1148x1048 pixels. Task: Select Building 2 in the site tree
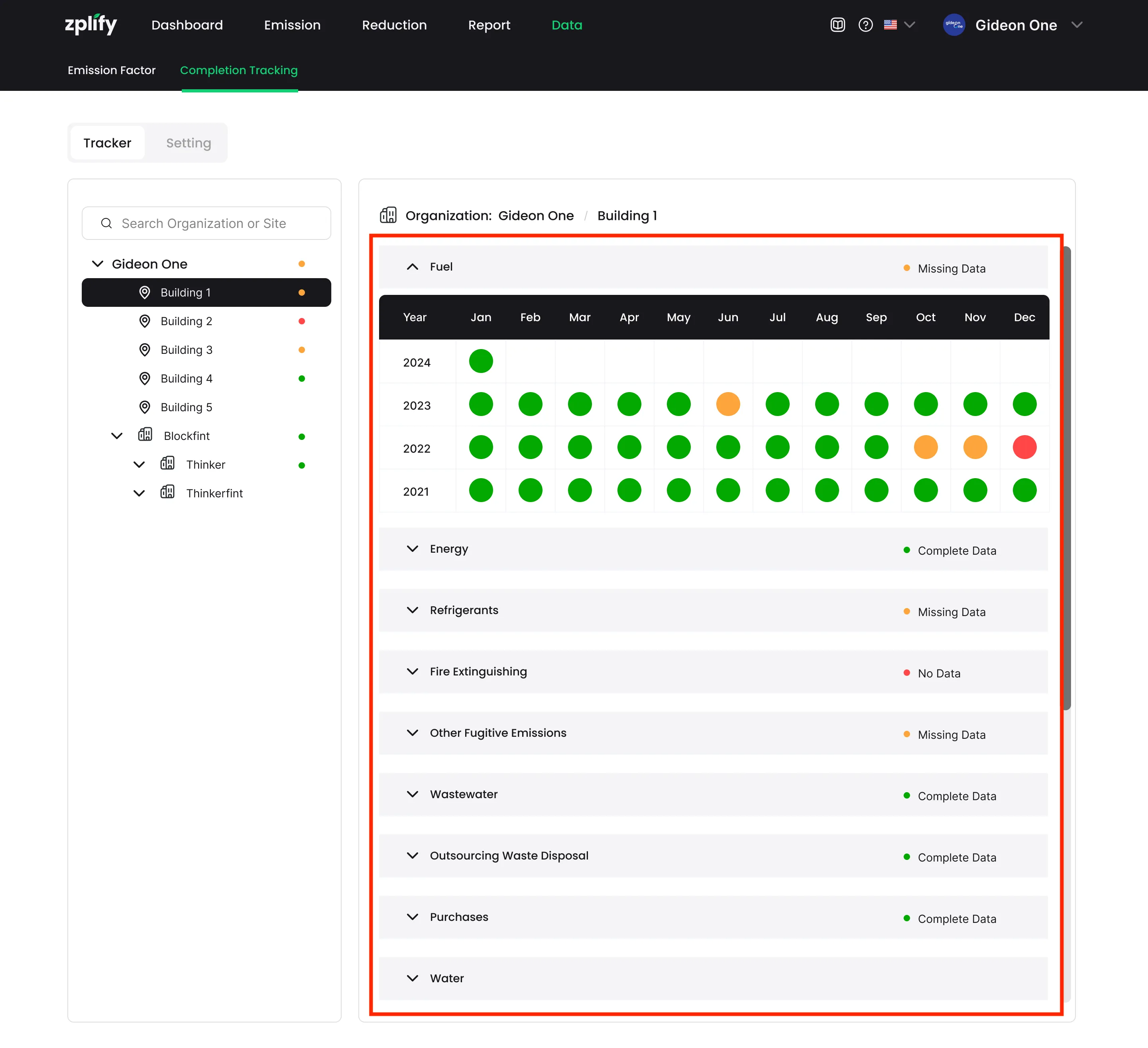186,321
